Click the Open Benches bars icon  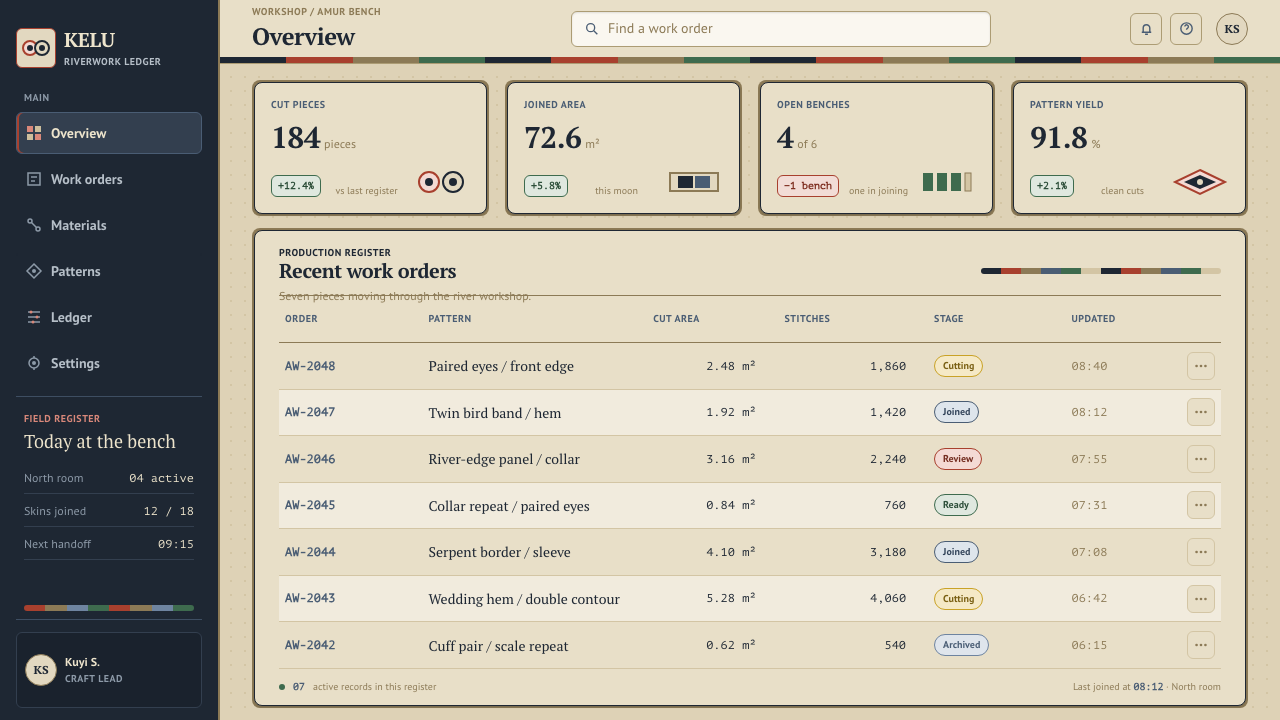[947, 182]
